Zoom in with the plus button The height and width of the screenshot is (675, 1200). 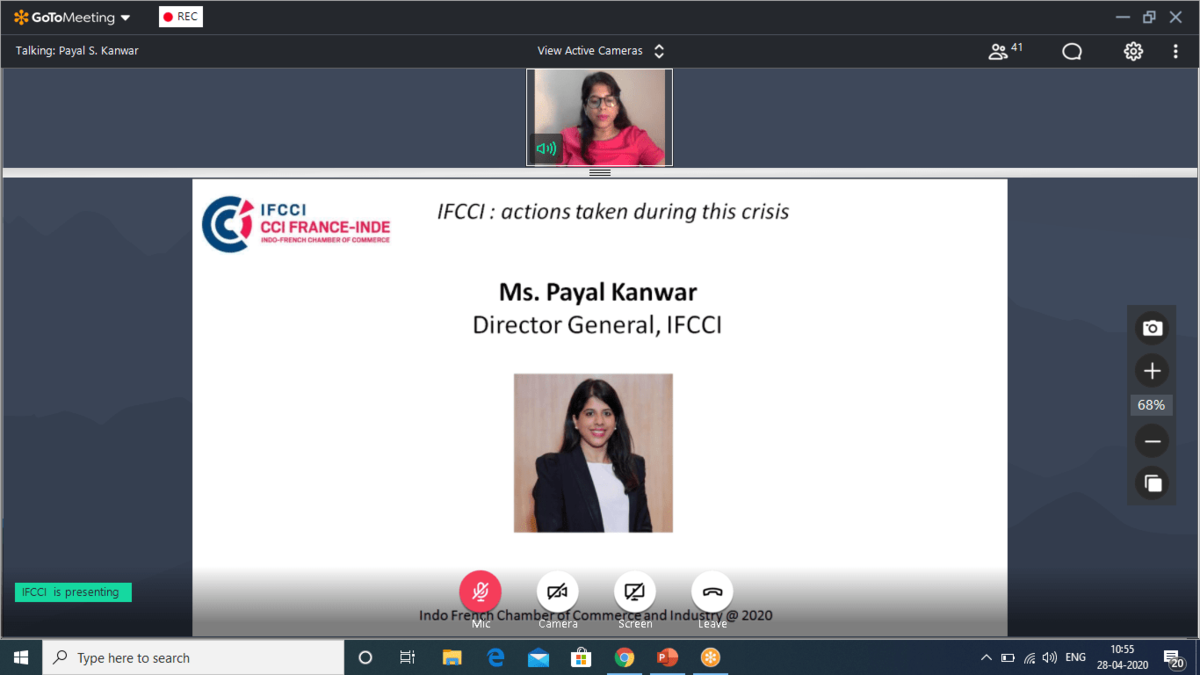[x=1152, y=371]
